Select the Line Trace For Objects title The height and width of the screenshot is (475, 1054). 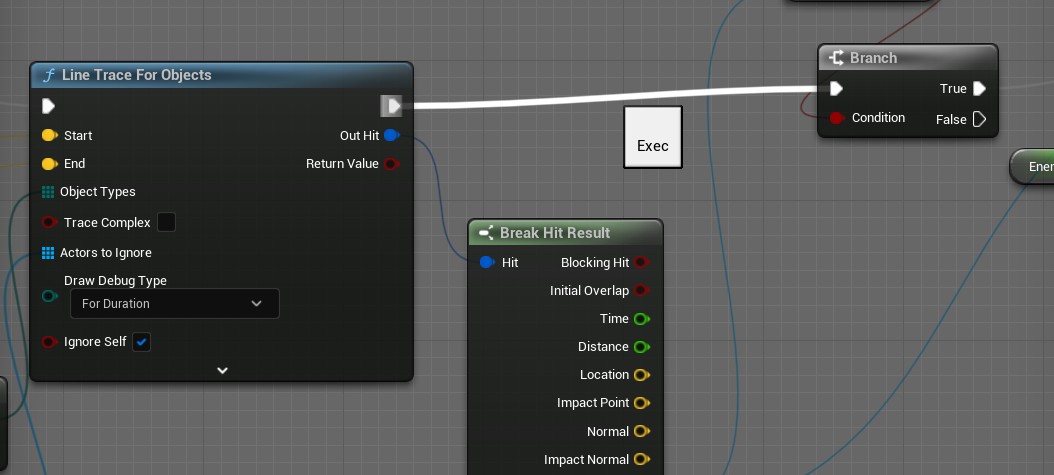(x=136, y=75)
